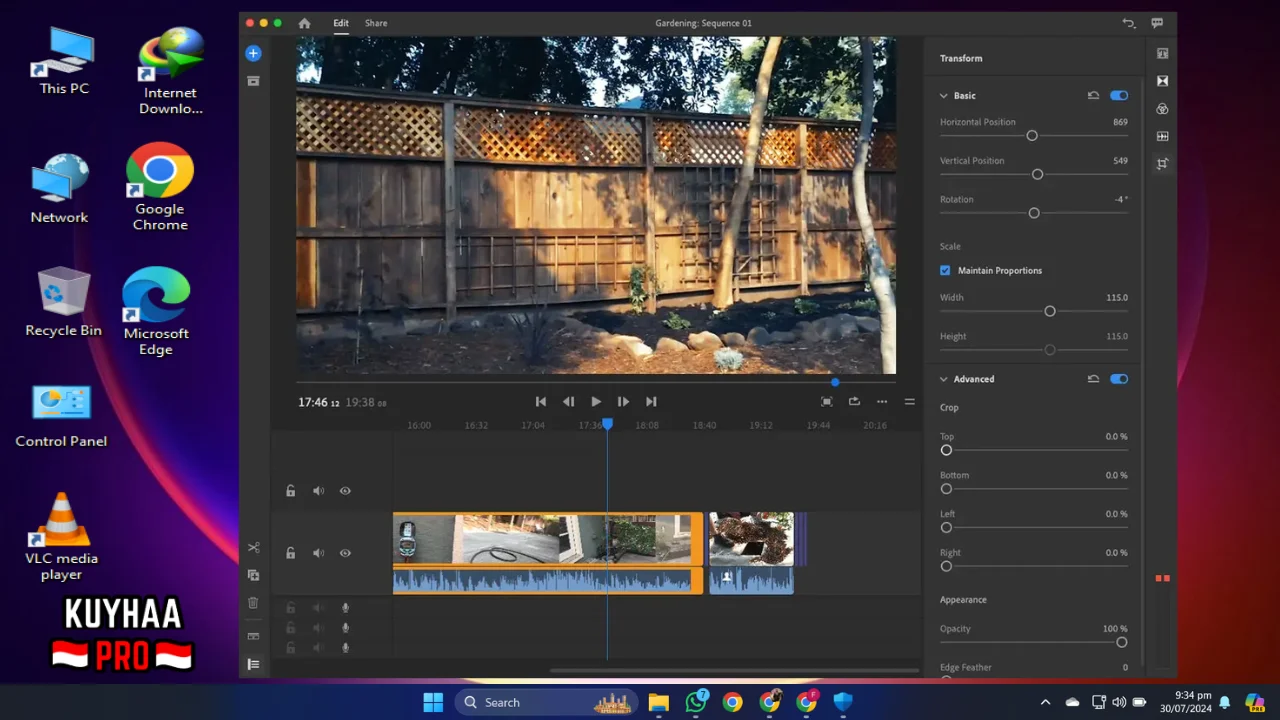Play the sequence preview

point(596,402)
